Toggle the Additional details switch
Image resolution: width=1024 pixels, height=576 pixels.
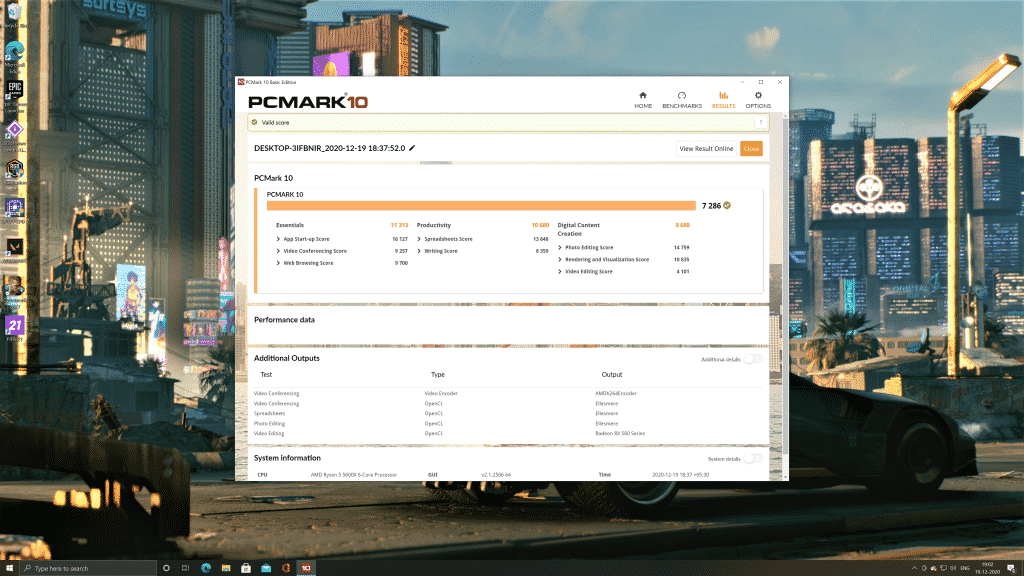753,359
